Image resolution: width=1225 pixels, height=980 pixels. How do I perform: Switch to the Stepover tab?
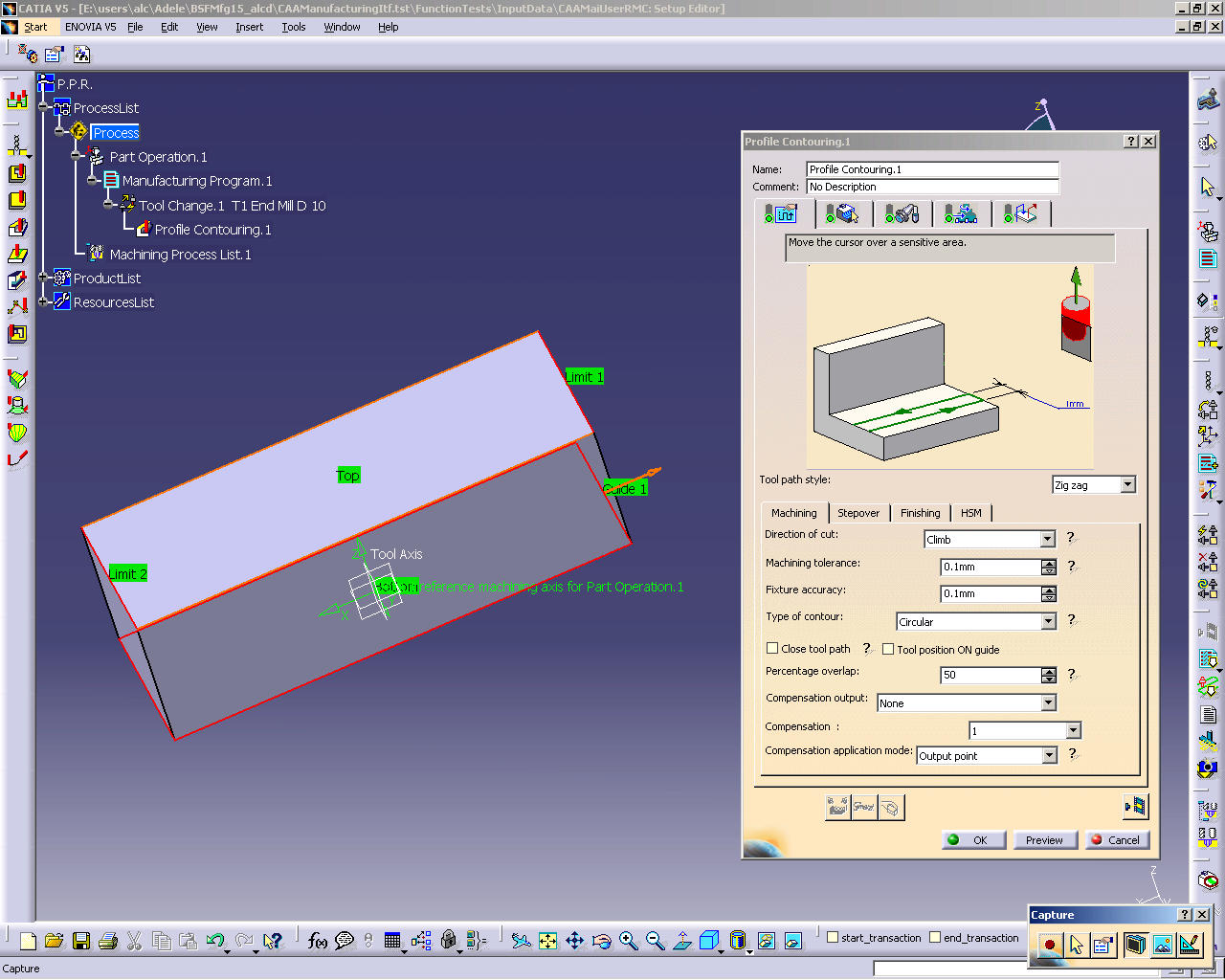pyautogui.click(x=858, y=513)
